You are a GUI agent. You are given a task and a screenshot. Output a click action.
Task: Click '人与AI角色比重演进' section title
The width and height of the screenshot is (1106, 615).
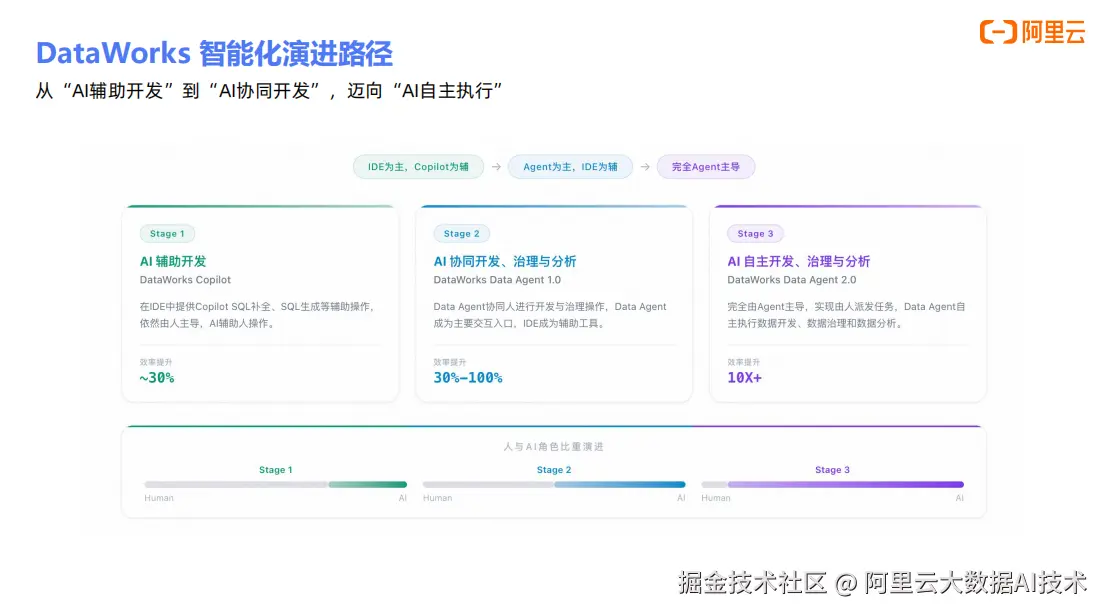pyautogui.click(x=554, y=446)
